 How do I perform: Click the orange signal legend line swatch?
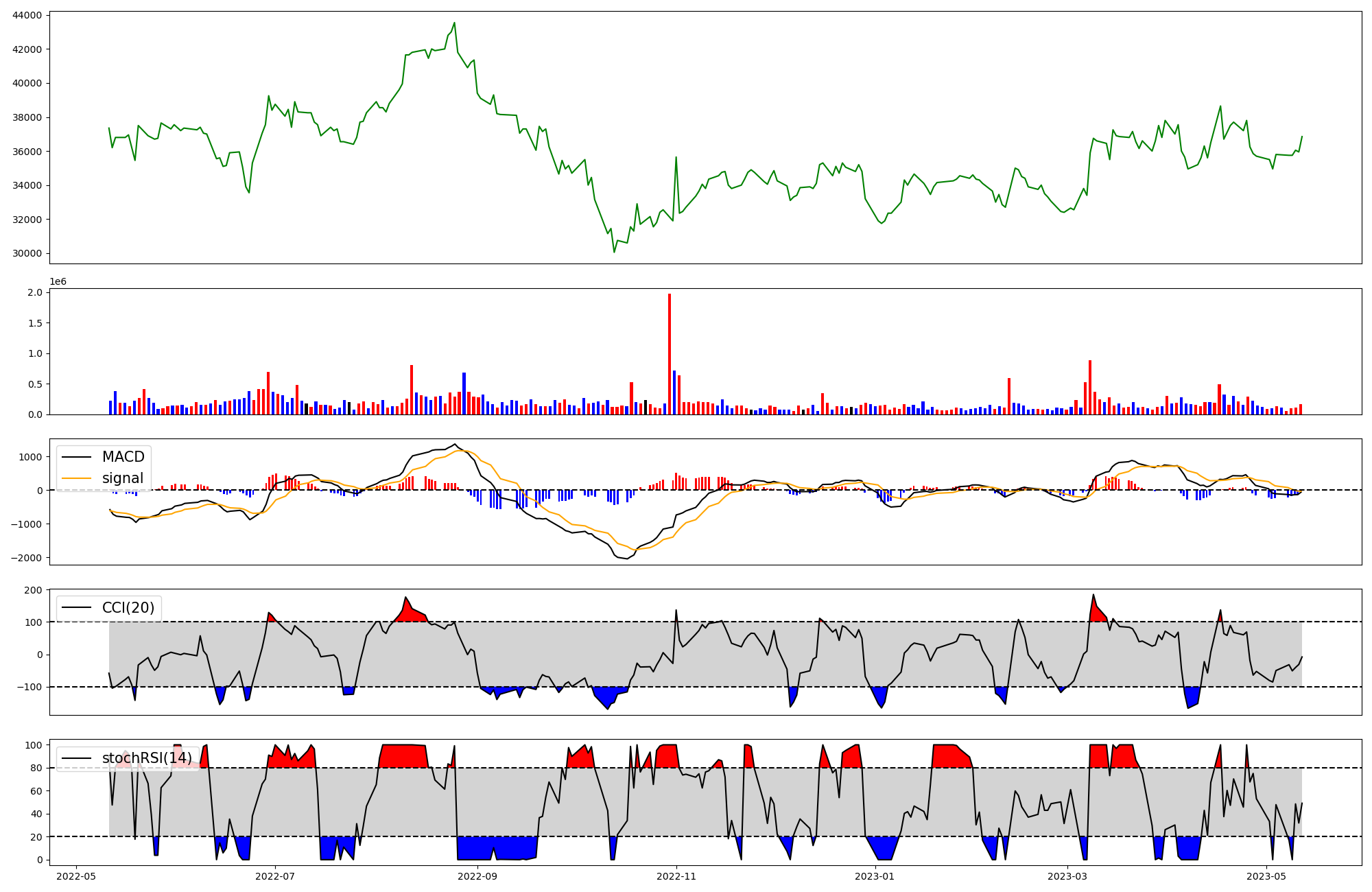point(78,478)
